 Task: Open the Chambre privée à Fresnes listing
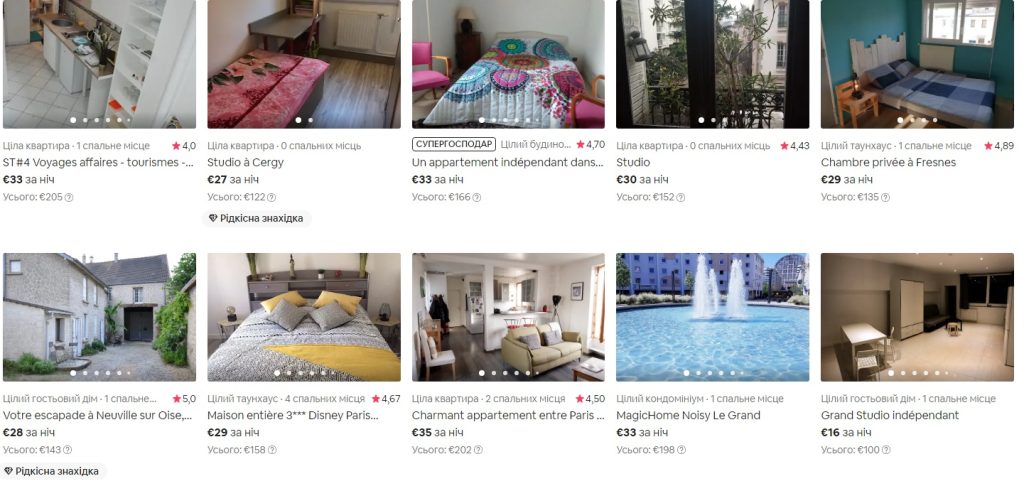coord(888,163)
